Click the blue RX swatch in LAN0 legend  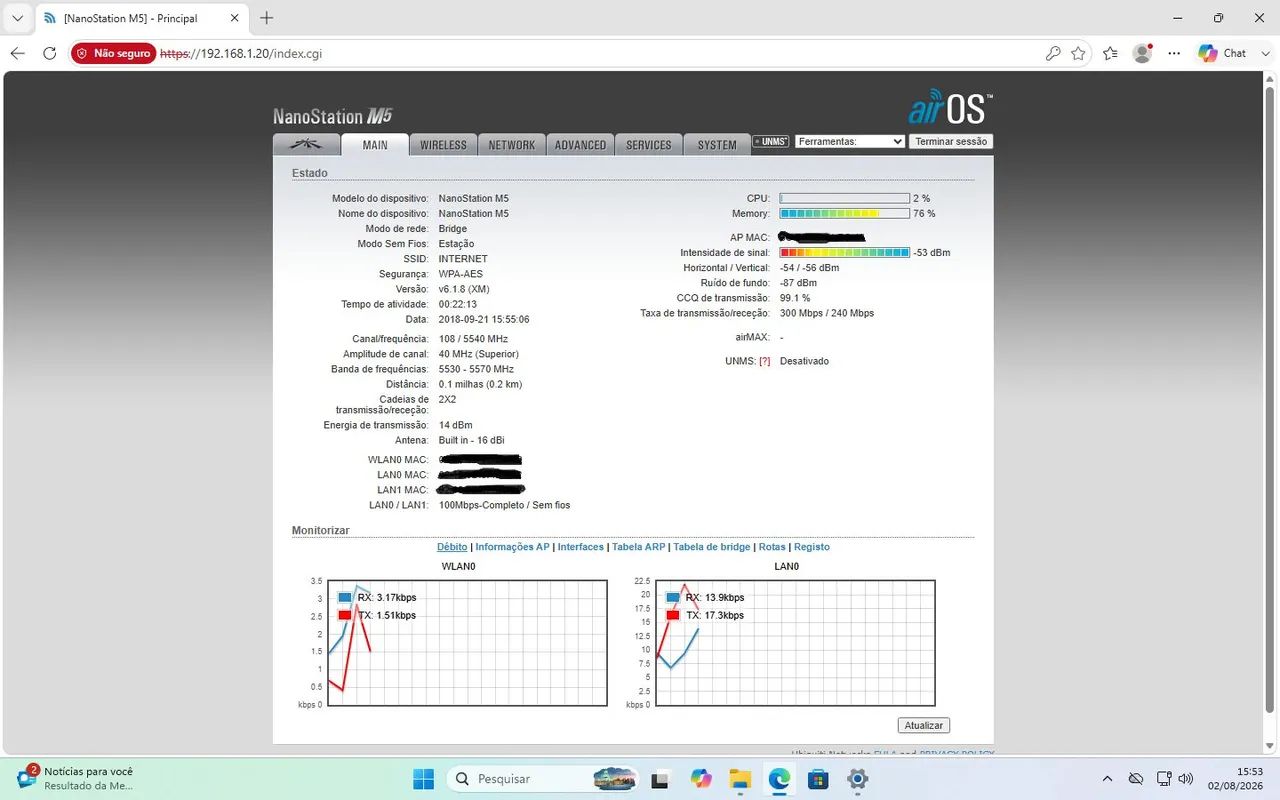[x=673, y=598]
